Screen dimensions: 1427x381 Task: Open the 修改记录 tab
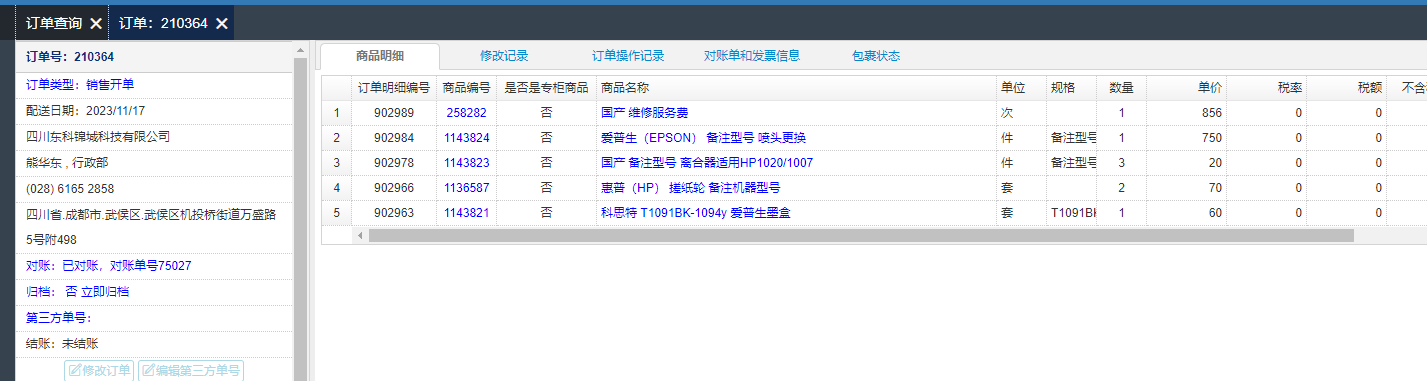coord(504,56)
